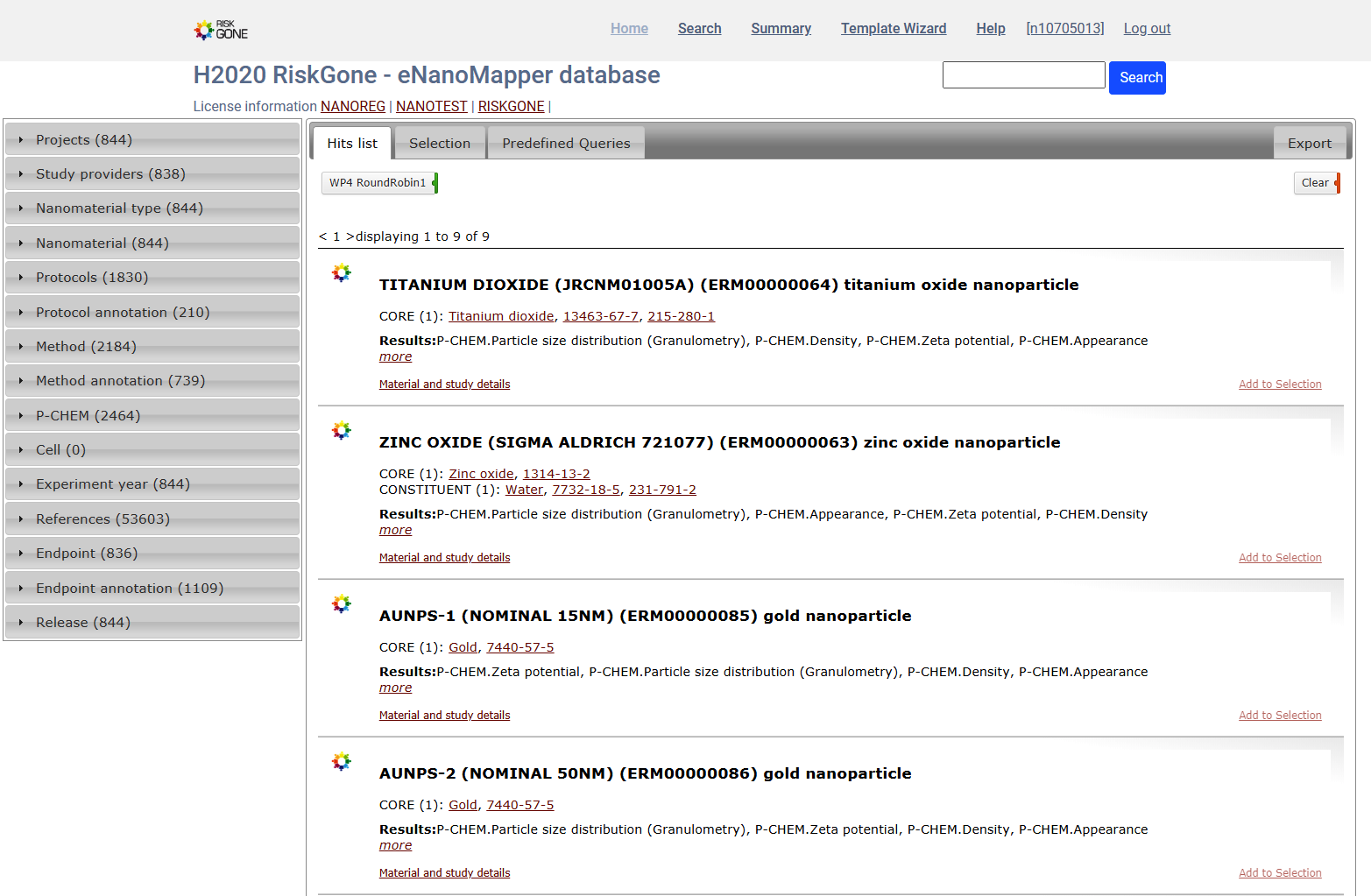Click the nanoparticle icon beside AUNPS-1
The height and width of the screenshot is (896, 1371).
click(341, 603)
